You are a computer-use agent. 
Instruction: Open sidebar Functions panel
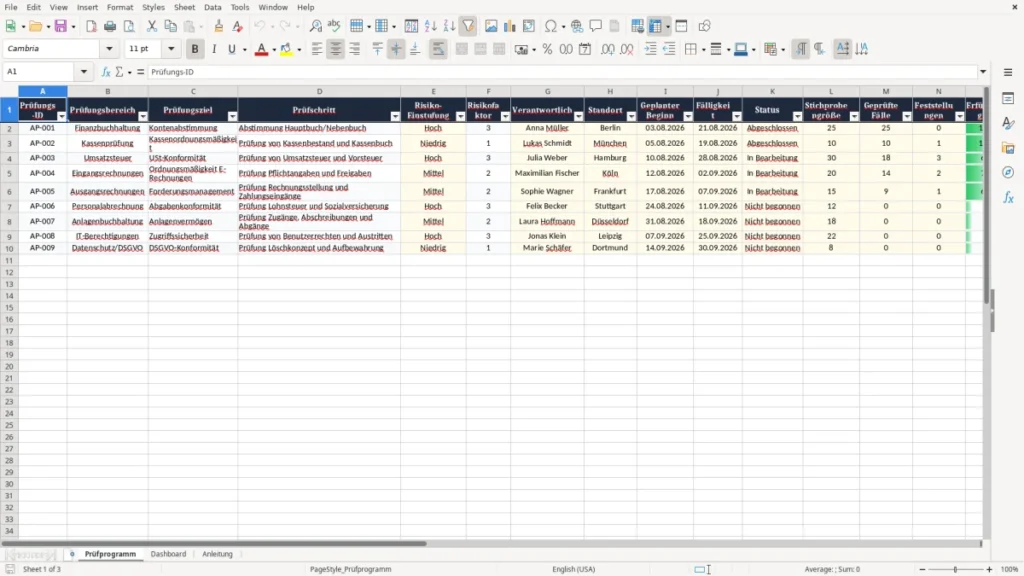1008,197
